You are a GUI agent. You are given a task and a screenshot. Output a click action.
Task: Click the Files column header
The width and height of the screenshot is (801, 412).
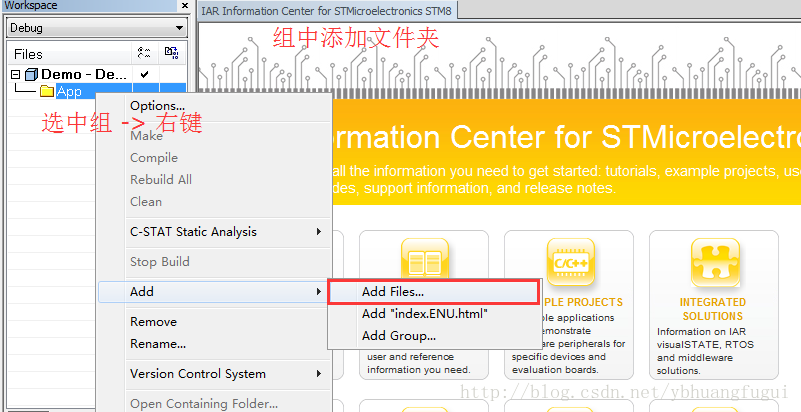28,54
